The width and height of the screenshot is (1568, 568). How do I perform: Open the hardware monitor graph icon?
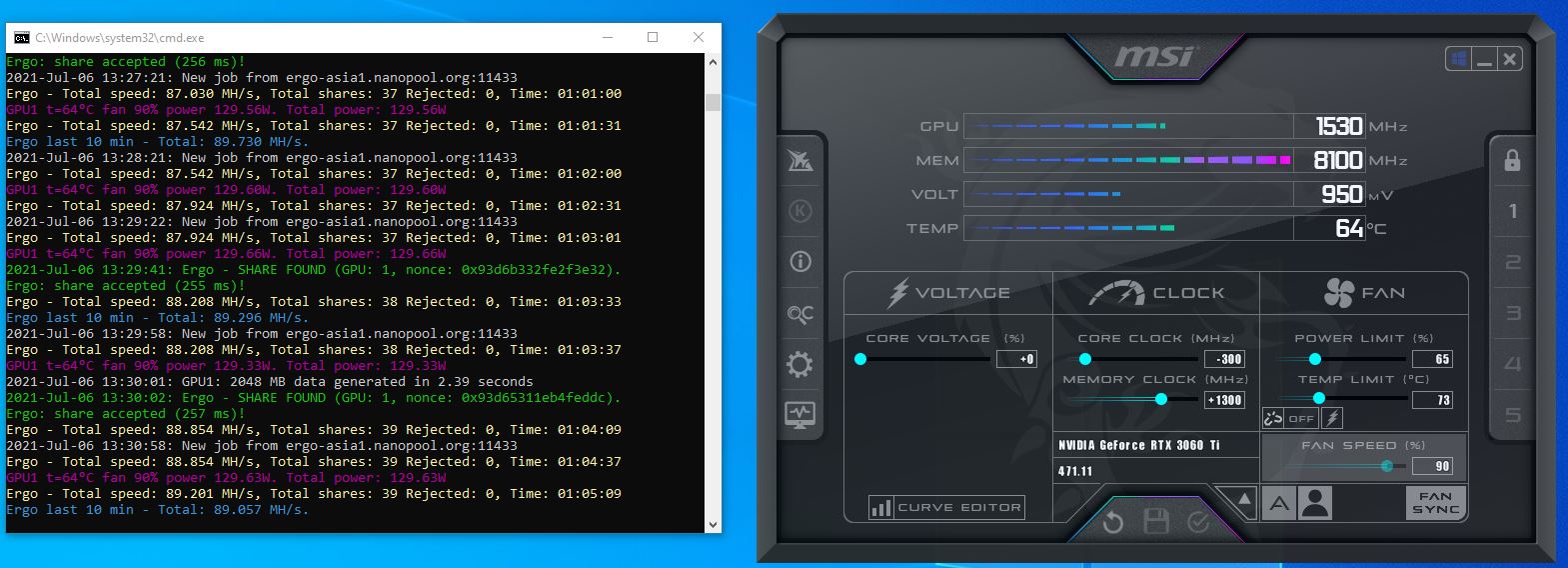click(800, 414)
